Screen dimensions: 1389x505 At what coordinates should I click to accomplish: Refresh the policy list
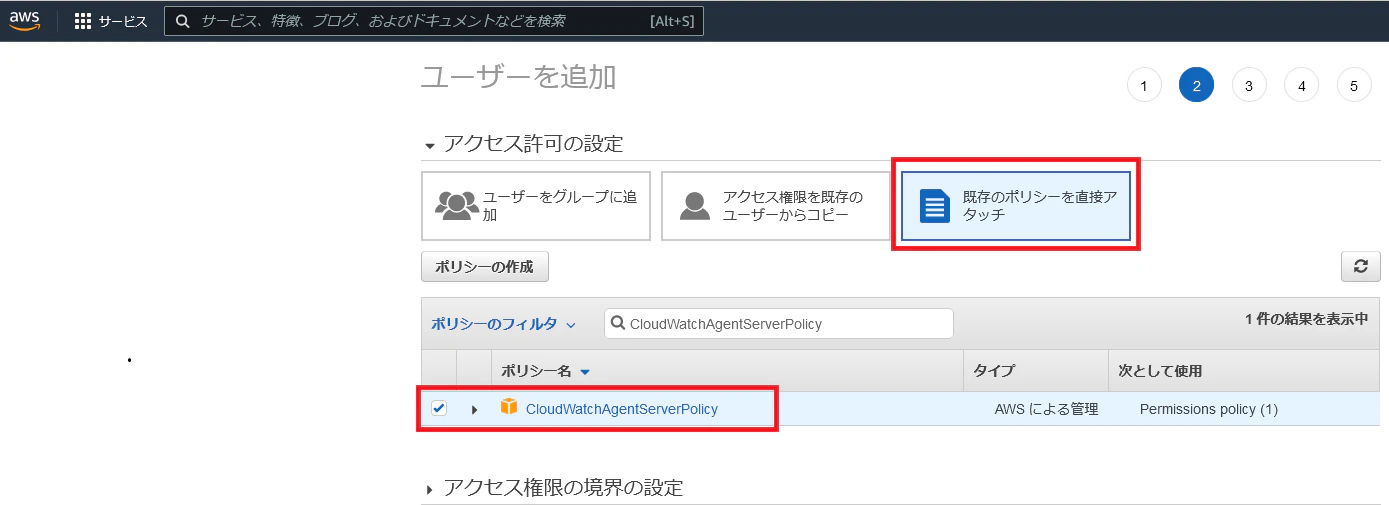pos(1360,267)
